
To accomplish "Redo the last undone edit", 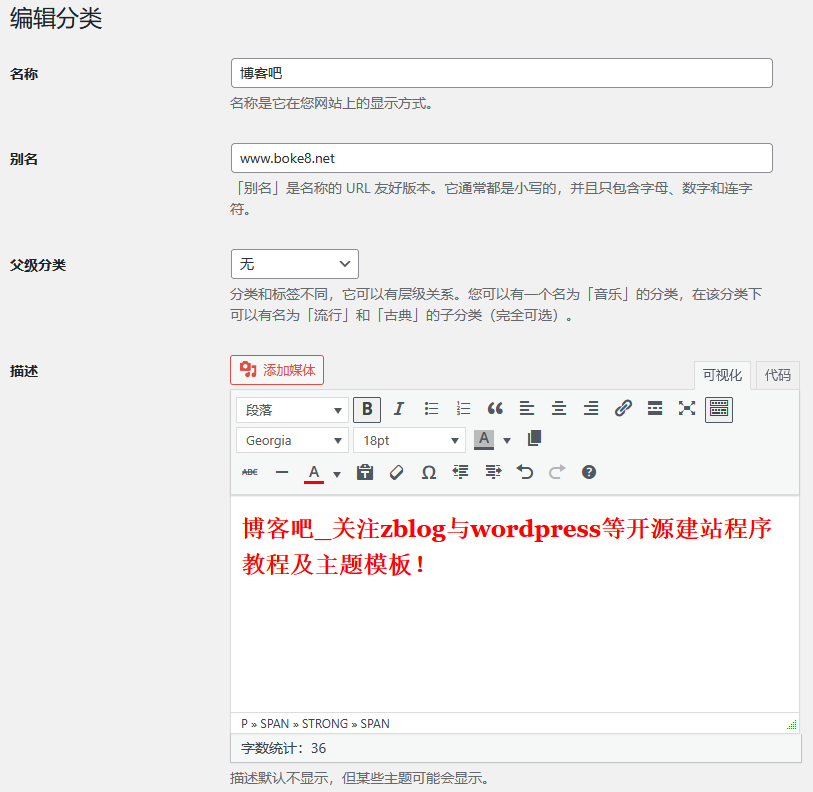I will 557,473.
